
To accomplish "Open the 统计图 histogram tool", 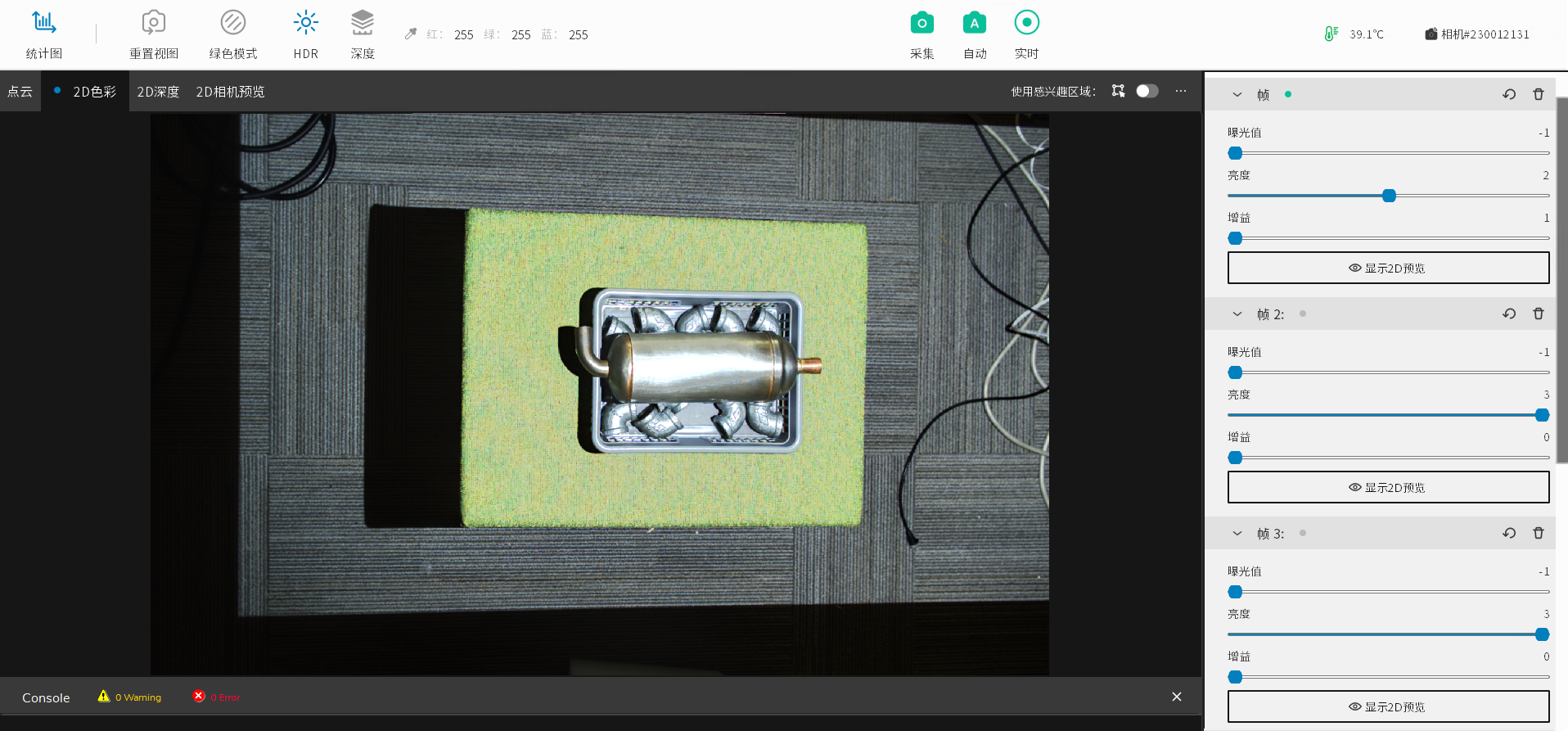I will 43,24.
